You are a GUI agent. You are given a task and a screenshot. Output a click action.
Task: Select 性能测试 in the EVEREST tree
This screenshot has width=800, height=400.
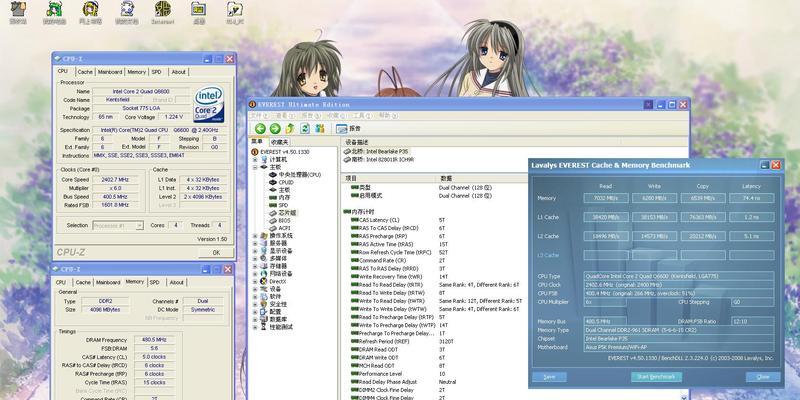click(x=277, y=327)
